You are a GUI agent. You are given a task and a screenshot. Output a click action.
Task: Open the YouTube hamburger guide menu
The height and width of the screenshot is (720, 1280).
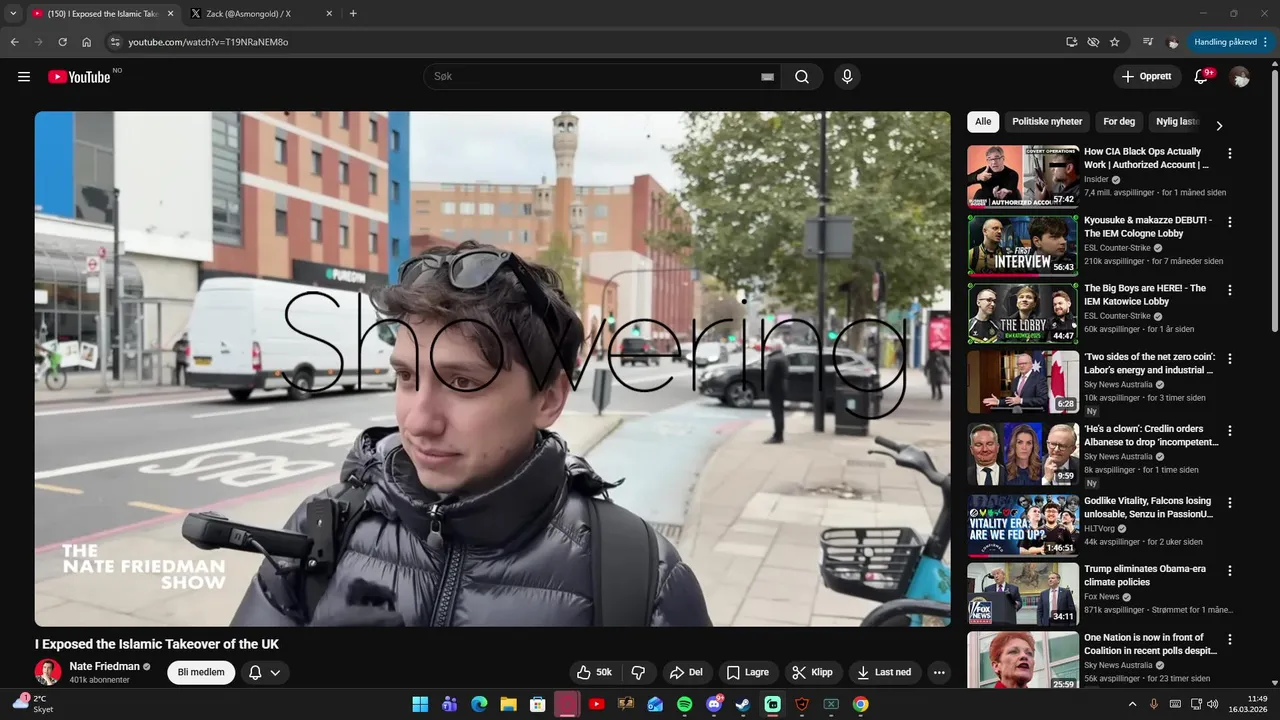(24, 77)
